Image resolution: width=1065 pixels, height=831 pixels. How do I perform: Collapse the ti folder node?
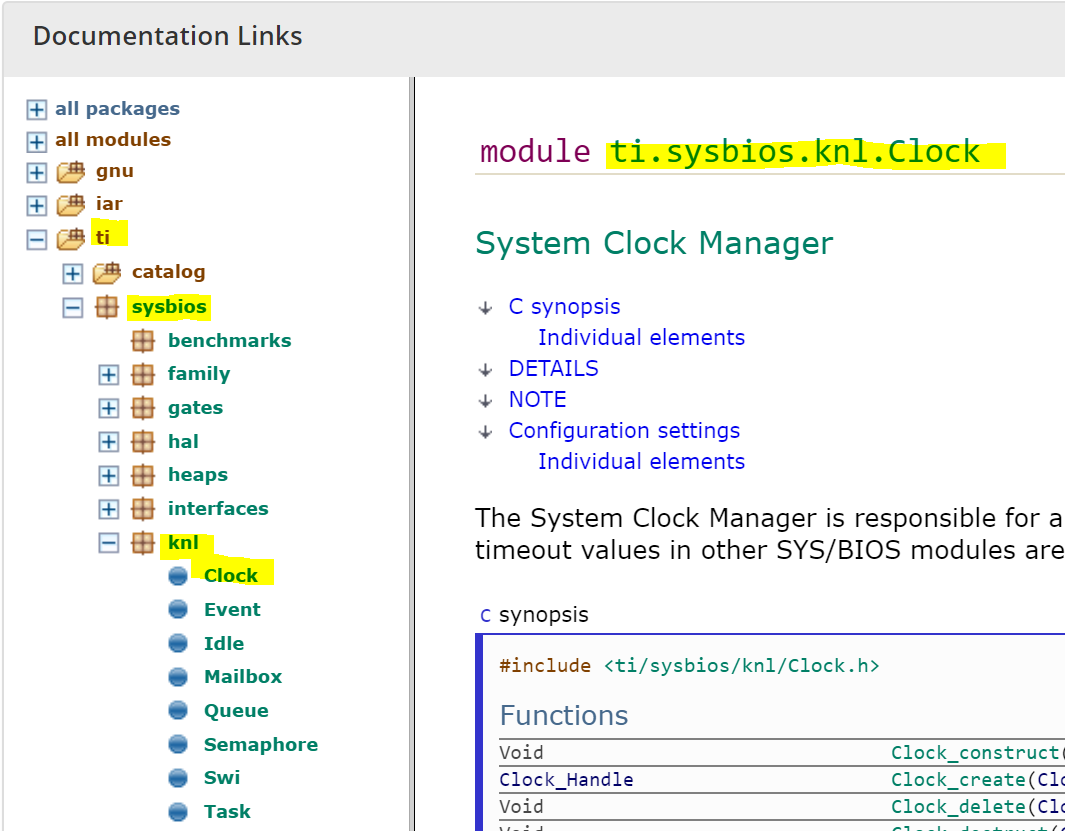37,239
